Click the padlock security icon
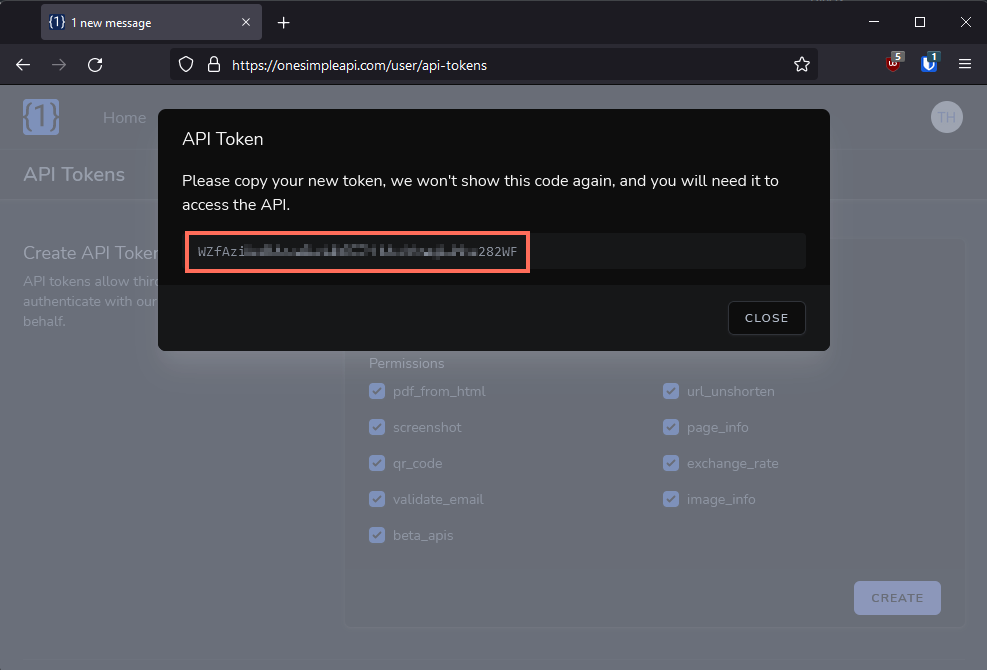The height and width of the screenshot is (670, 987). pyautogui.click(x=214, y=64)
